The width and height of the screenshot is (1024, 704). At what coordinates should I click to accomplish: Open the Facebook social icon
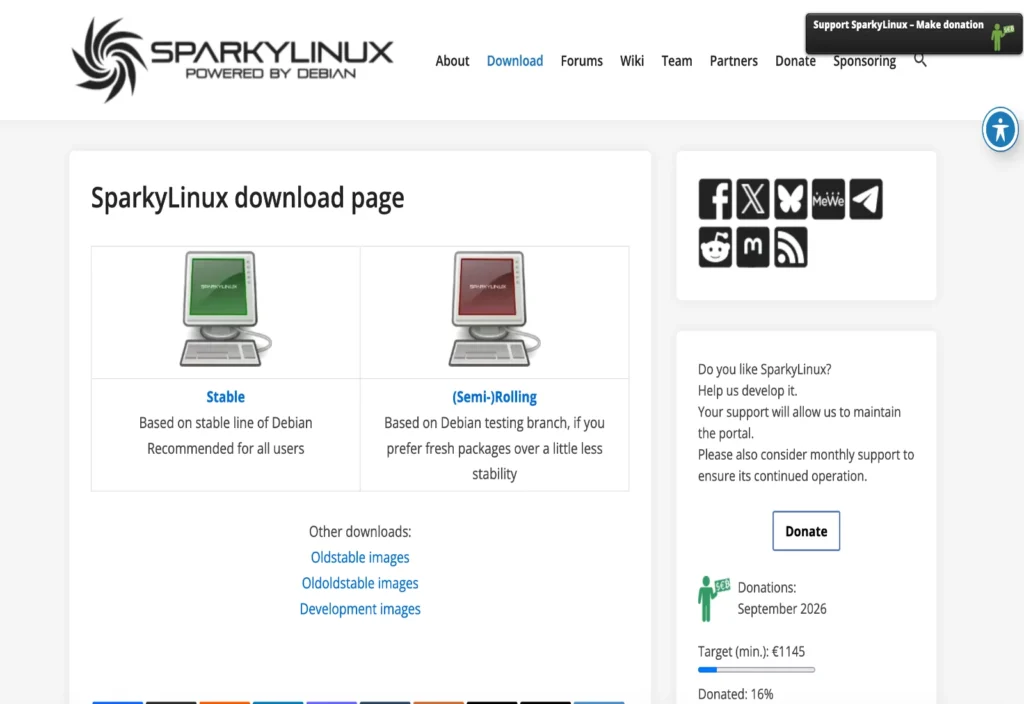point(715,199)
